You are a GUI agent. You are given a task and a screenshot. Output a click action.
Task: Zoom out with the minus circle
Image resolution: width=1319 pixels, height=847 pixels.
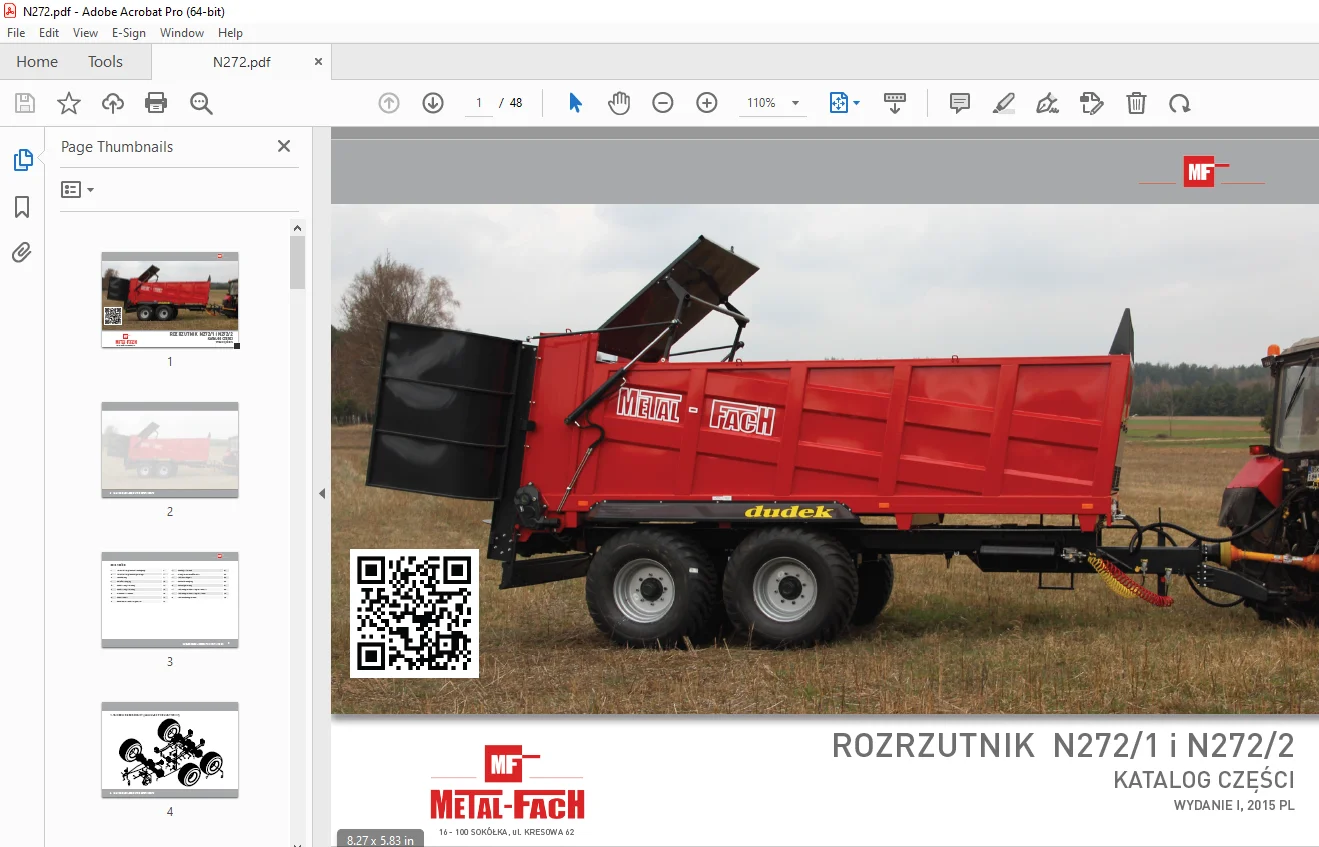[663, 103]
